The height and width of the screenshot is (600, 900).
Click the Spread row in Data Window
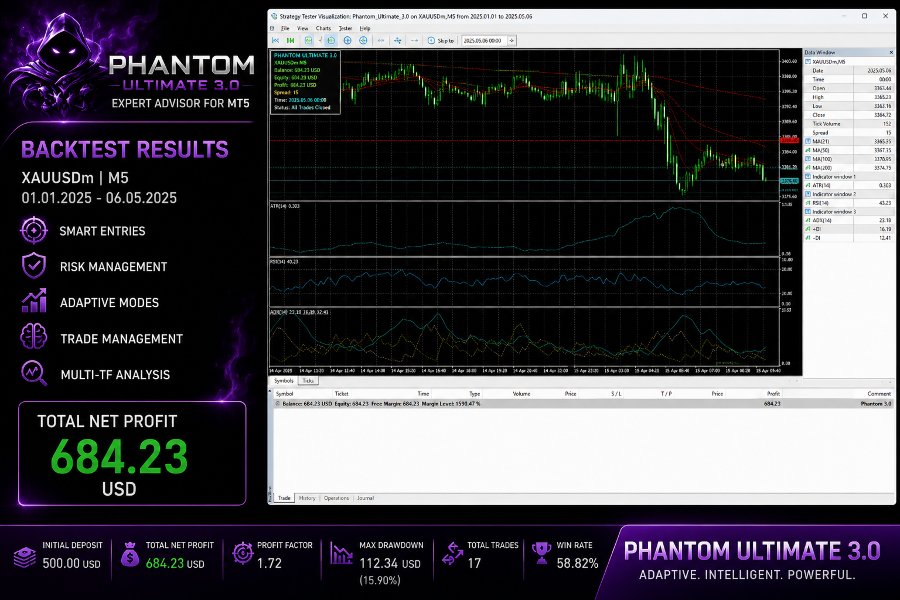[848, 133]
